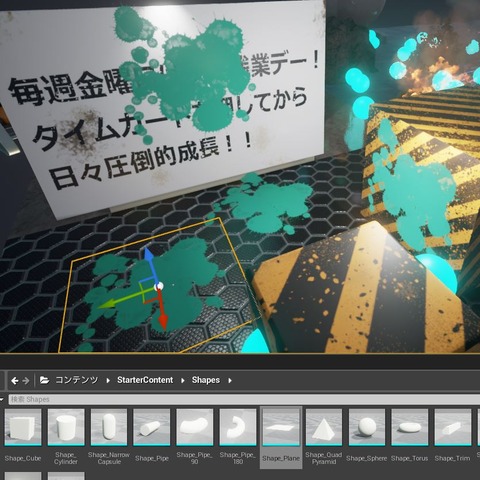This screenshot has height=480, width=480.
Task: Go back in content browser history
Action: (x=15, y=380)
